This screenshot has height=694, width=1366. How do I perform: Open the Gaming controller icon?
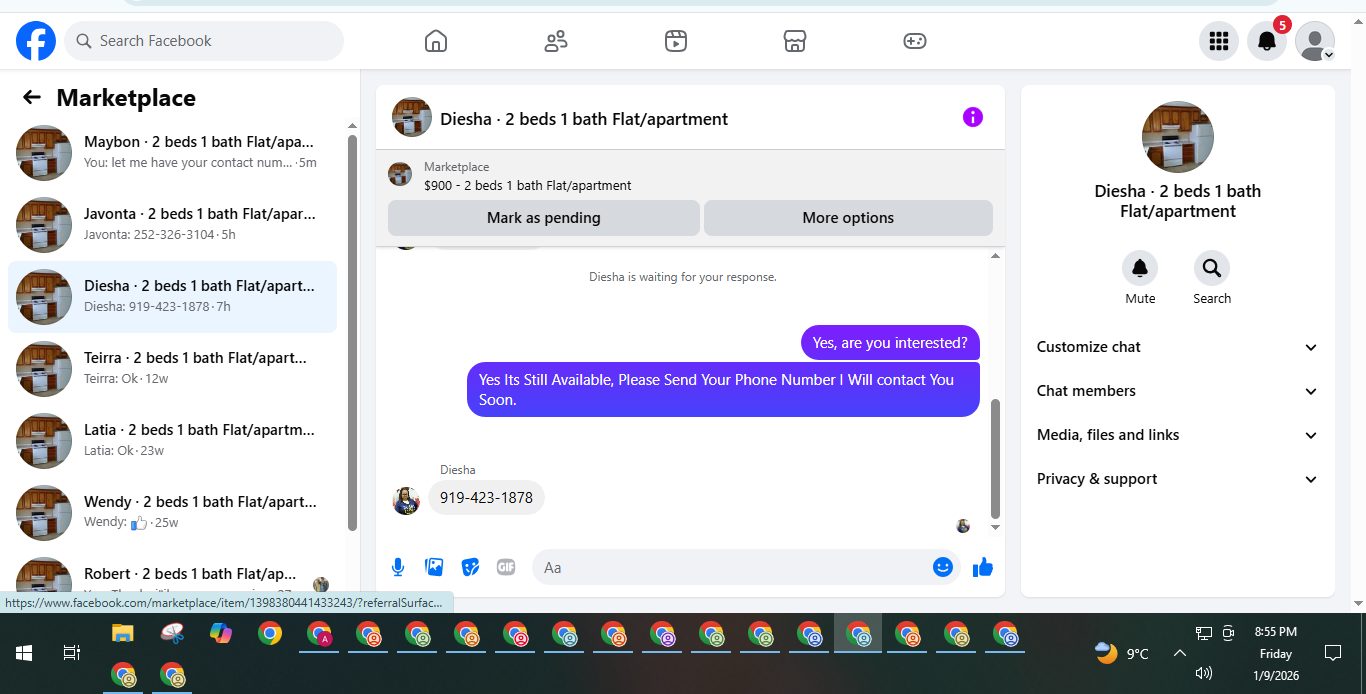point(914,41)
